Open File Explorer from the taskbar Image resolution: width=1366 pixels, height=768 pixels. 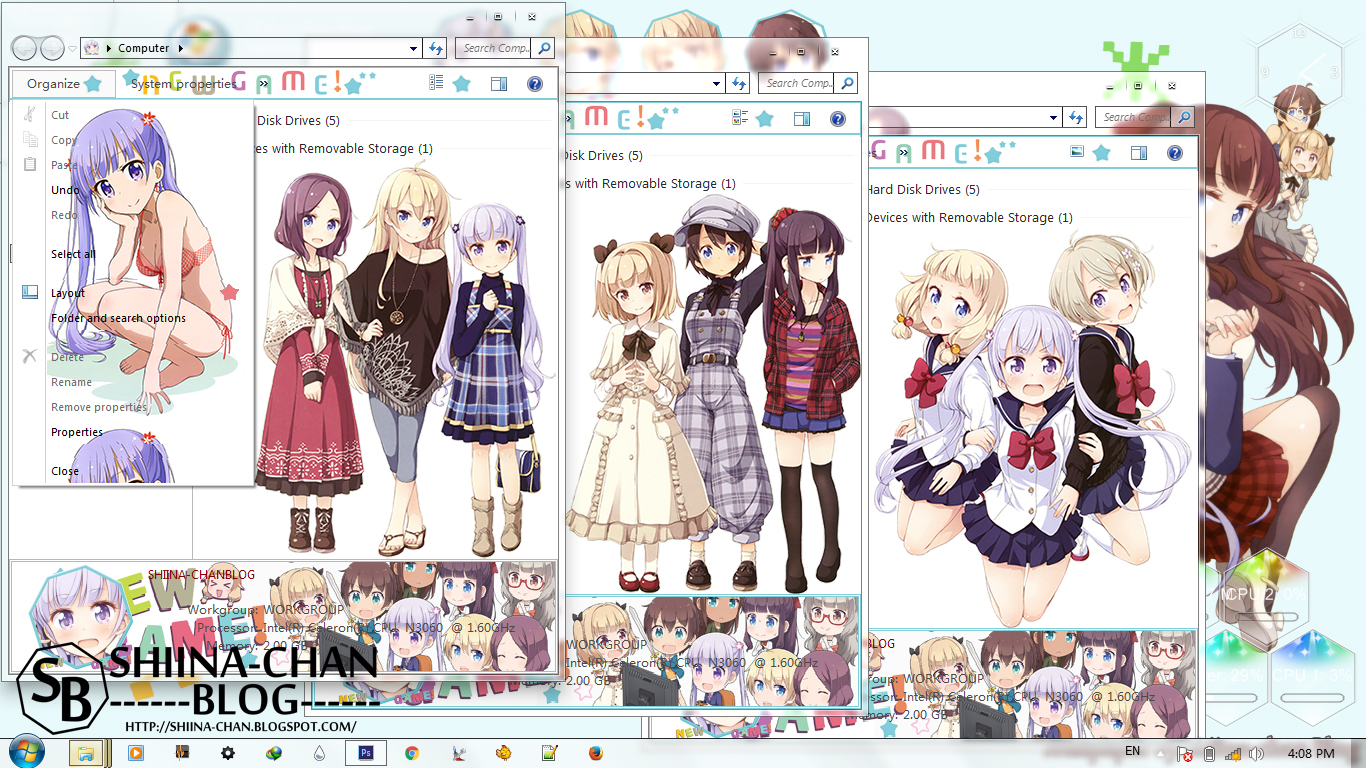pos(86,753)
